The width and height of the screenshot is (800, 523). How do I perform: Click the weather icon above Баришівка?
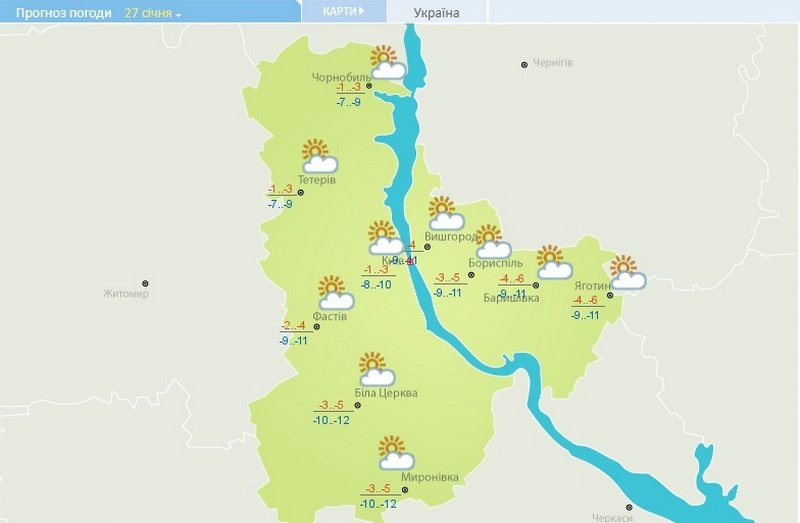click(x=555, y=262)
